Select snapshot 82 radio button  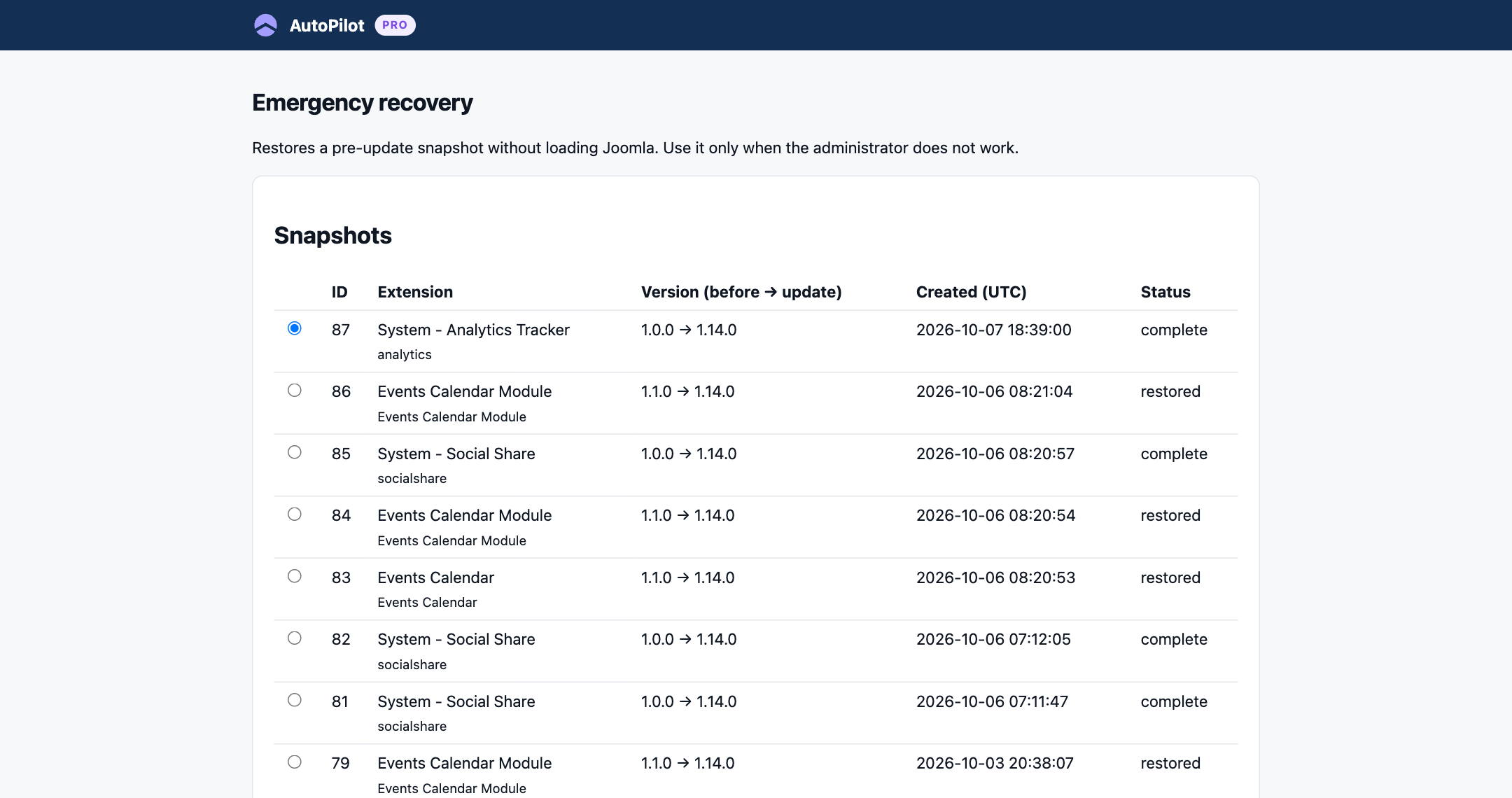pos(295,638)
